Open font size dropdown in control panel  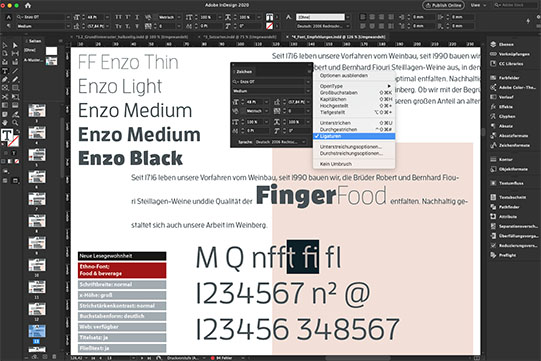[107, 17]
